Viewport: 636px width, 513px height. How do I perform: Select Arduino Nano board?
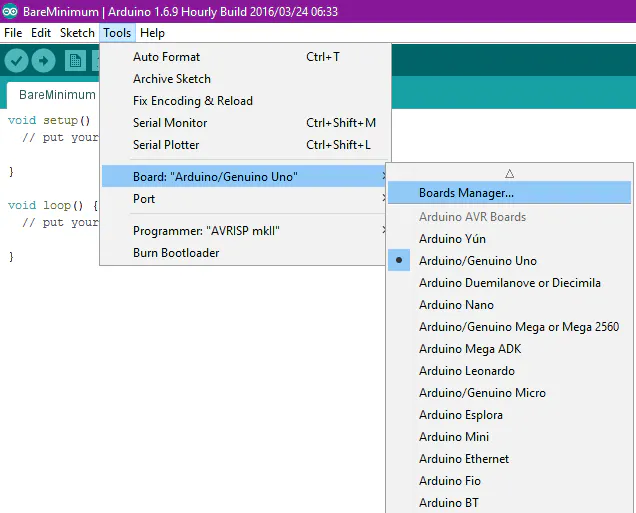[509, 305]
